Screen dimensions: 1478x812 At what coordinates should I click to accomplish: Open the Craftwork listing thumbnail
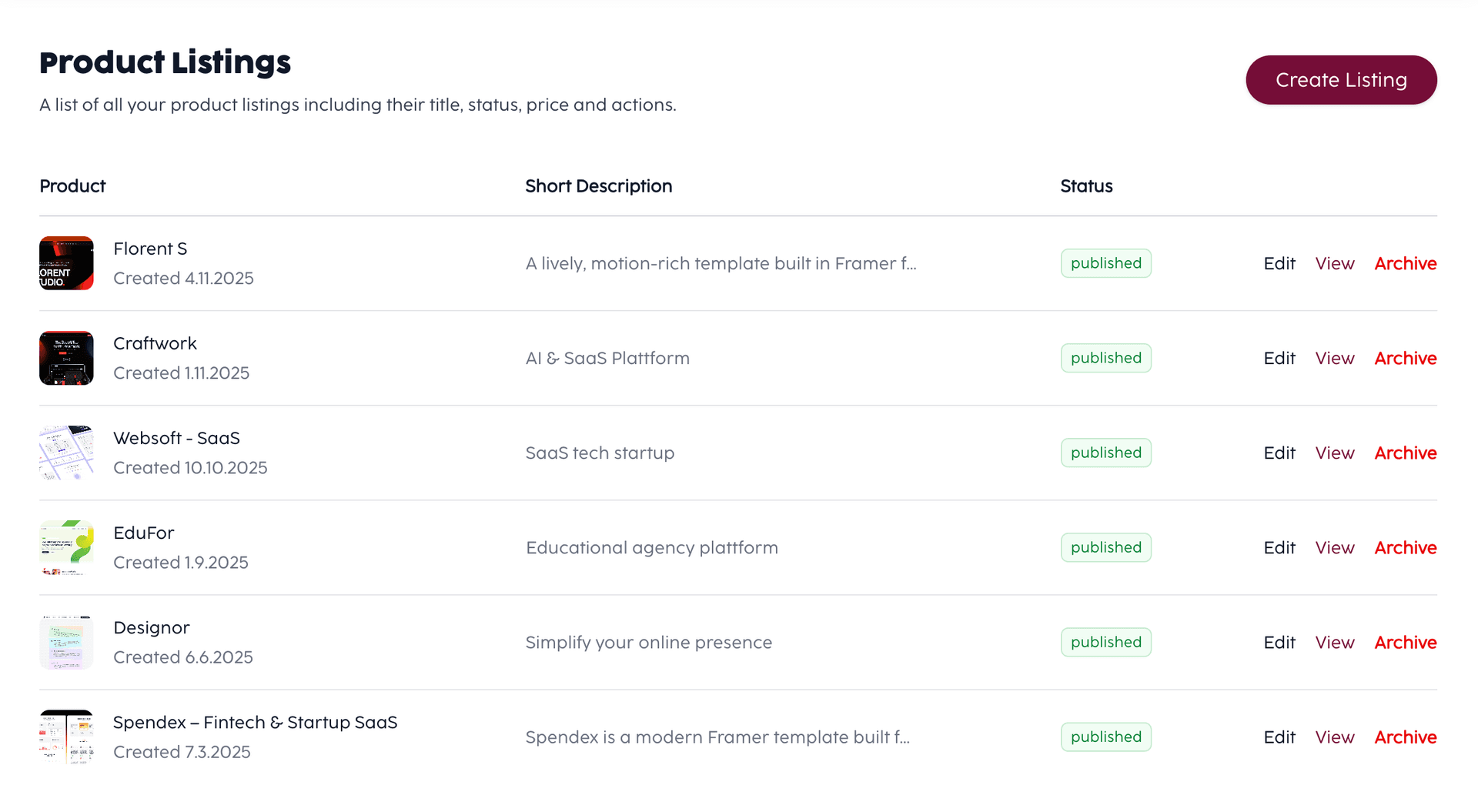(x=66, y=358)
